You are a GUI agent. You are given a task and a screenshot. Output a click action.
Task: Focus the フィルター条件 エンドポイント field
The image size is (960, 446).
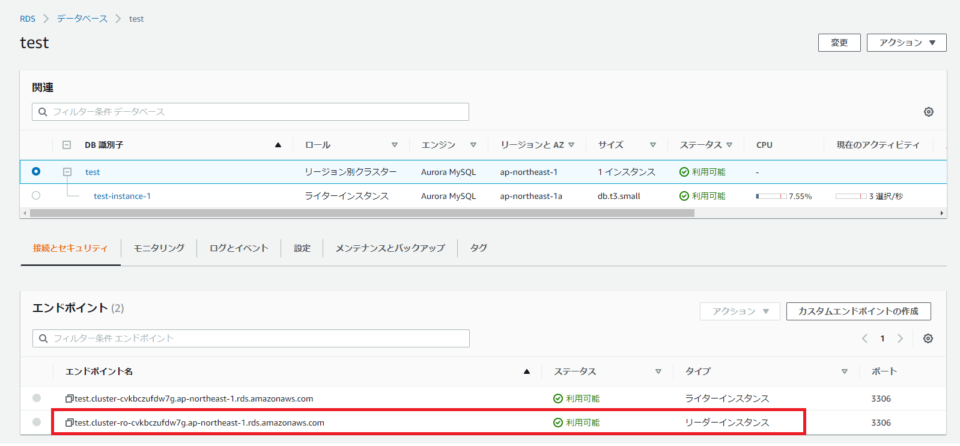point(250,338)
